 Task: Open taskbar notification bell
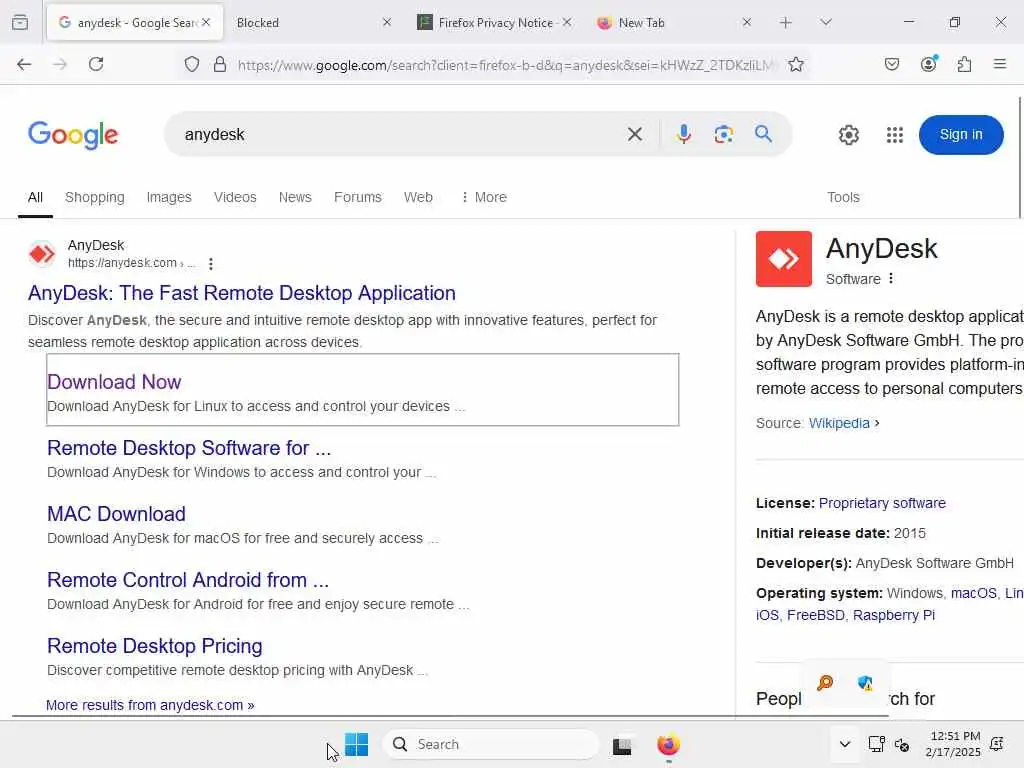tap(997, 744)
